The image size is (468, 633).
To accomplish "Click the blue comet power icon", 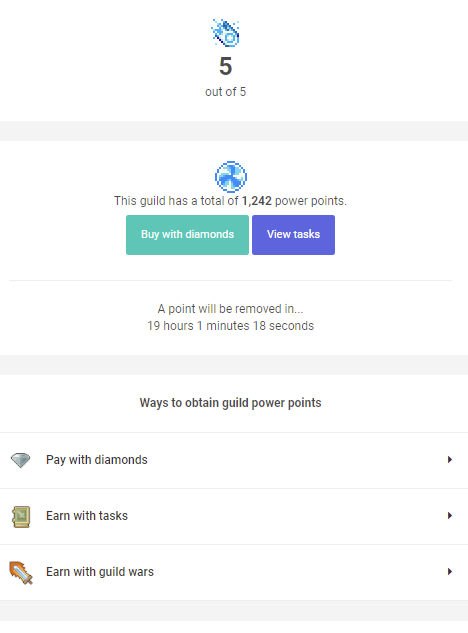I will (x=225, y=33).
